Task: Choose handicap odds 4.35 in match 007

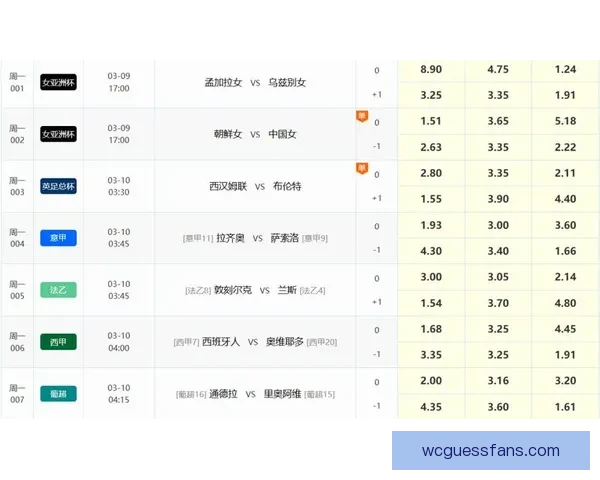Action: (431, 407)
